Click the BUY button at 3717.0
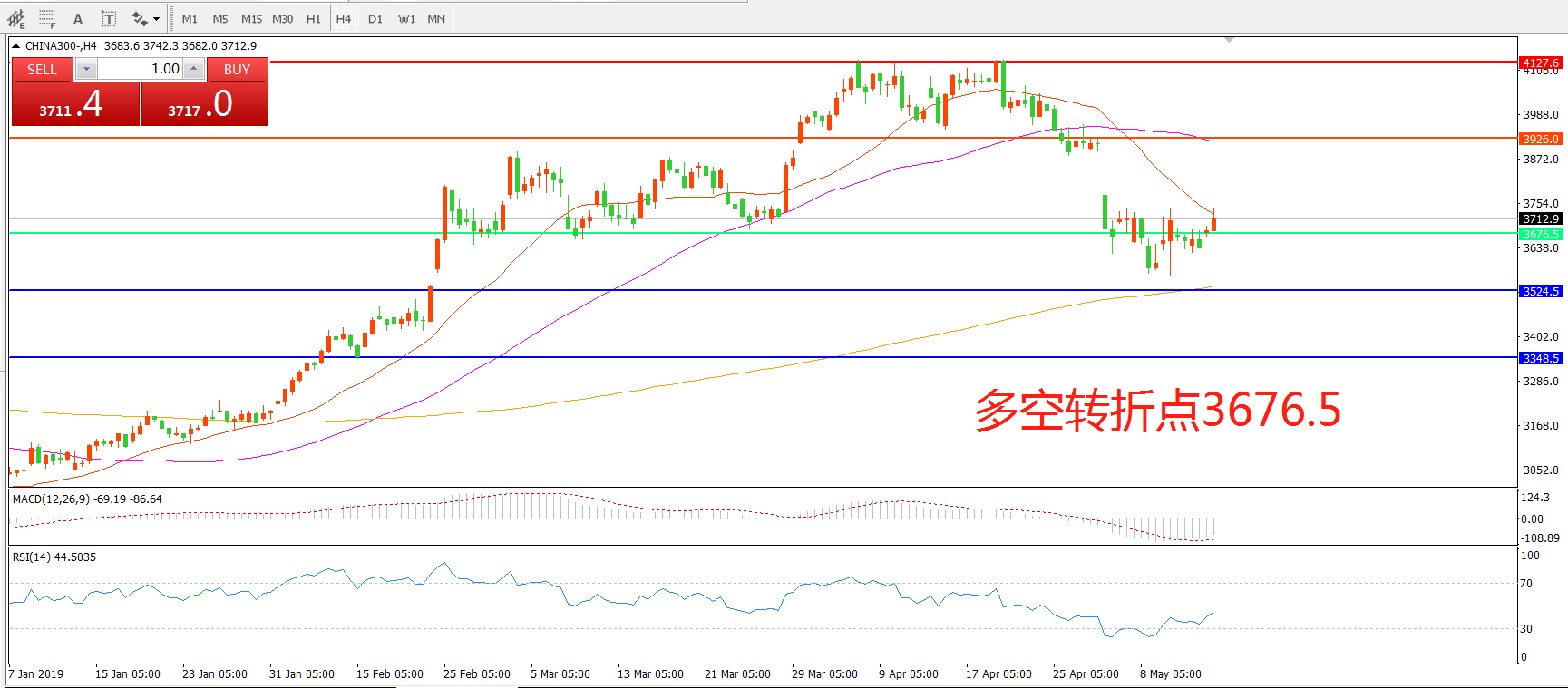Image resolution: width=1568 pixels, height=688 pixels. (204, 103)
